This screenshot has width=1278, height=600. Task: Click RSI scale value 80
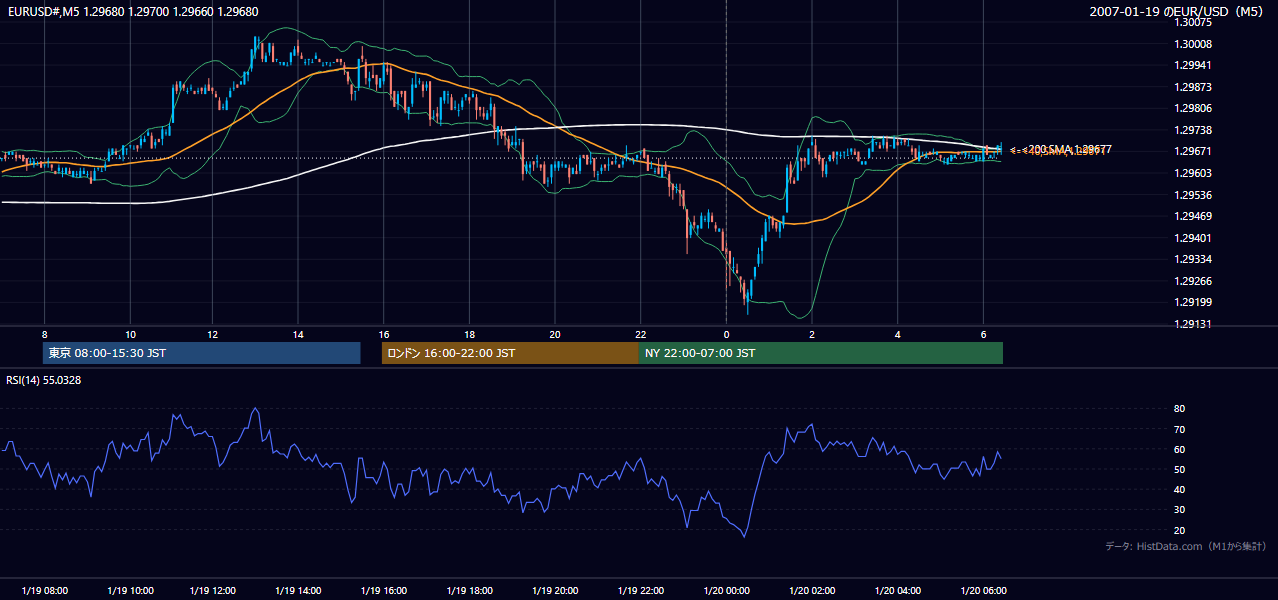1179,409
